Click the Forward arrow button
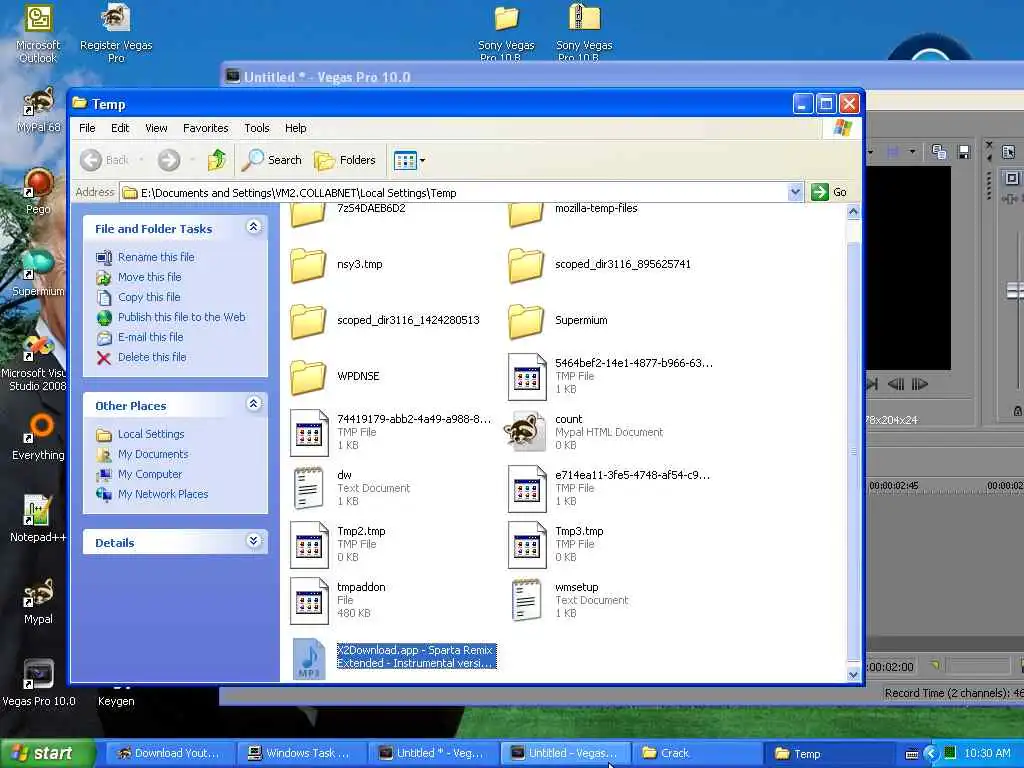Viewport: 1024px width, 768px height. coord(169,160)
